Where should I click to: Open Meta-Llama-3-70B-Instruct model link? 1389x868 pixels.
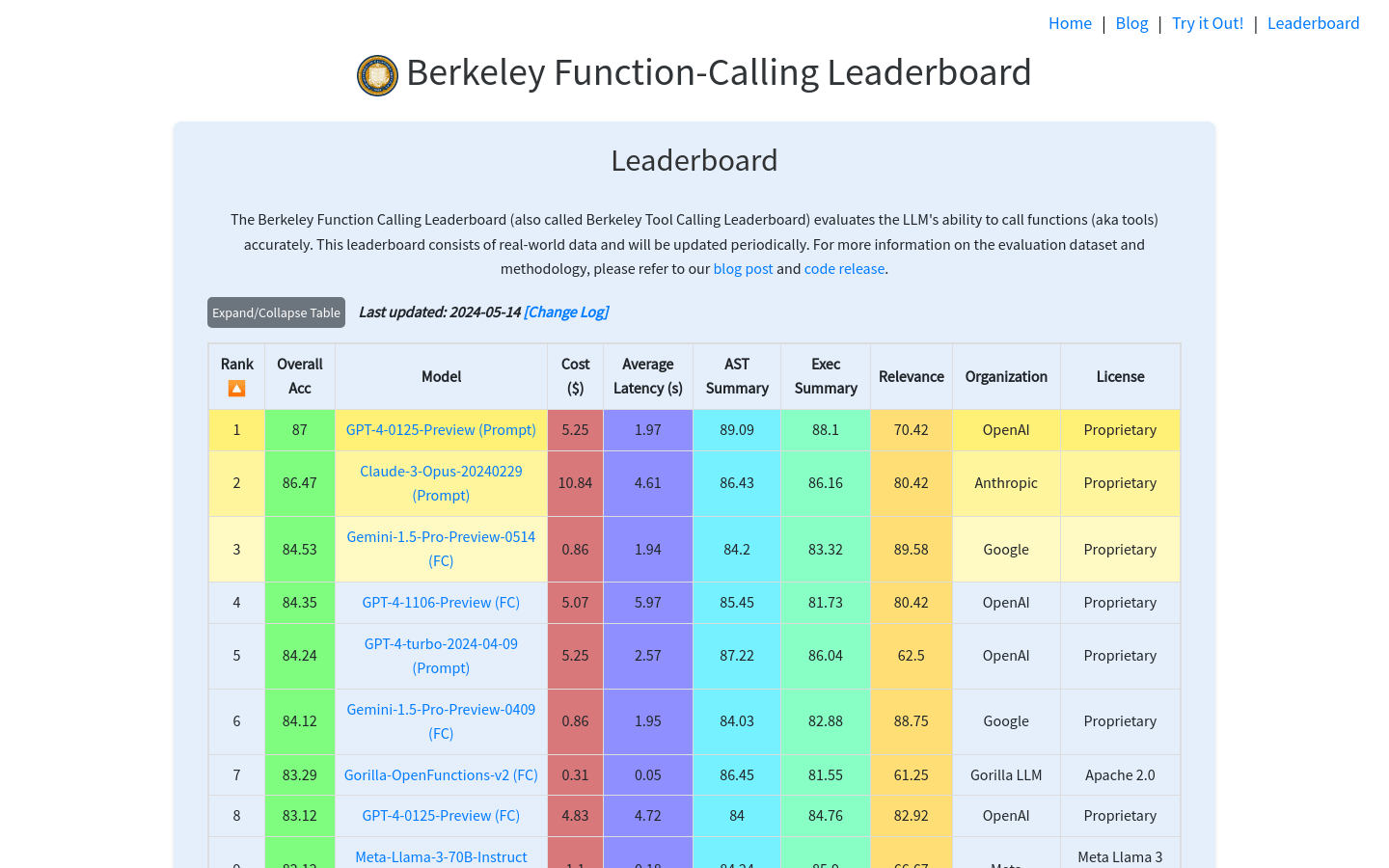pyautogui.click(x=441, y=856)
